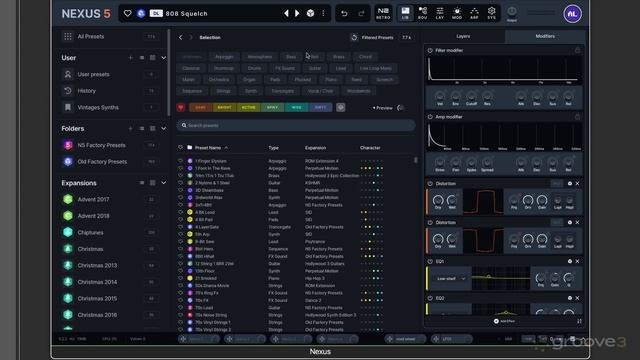Screen dimensions: 640x360
Task: Collapse the Expansions section chevron
Action: [164, 183]
